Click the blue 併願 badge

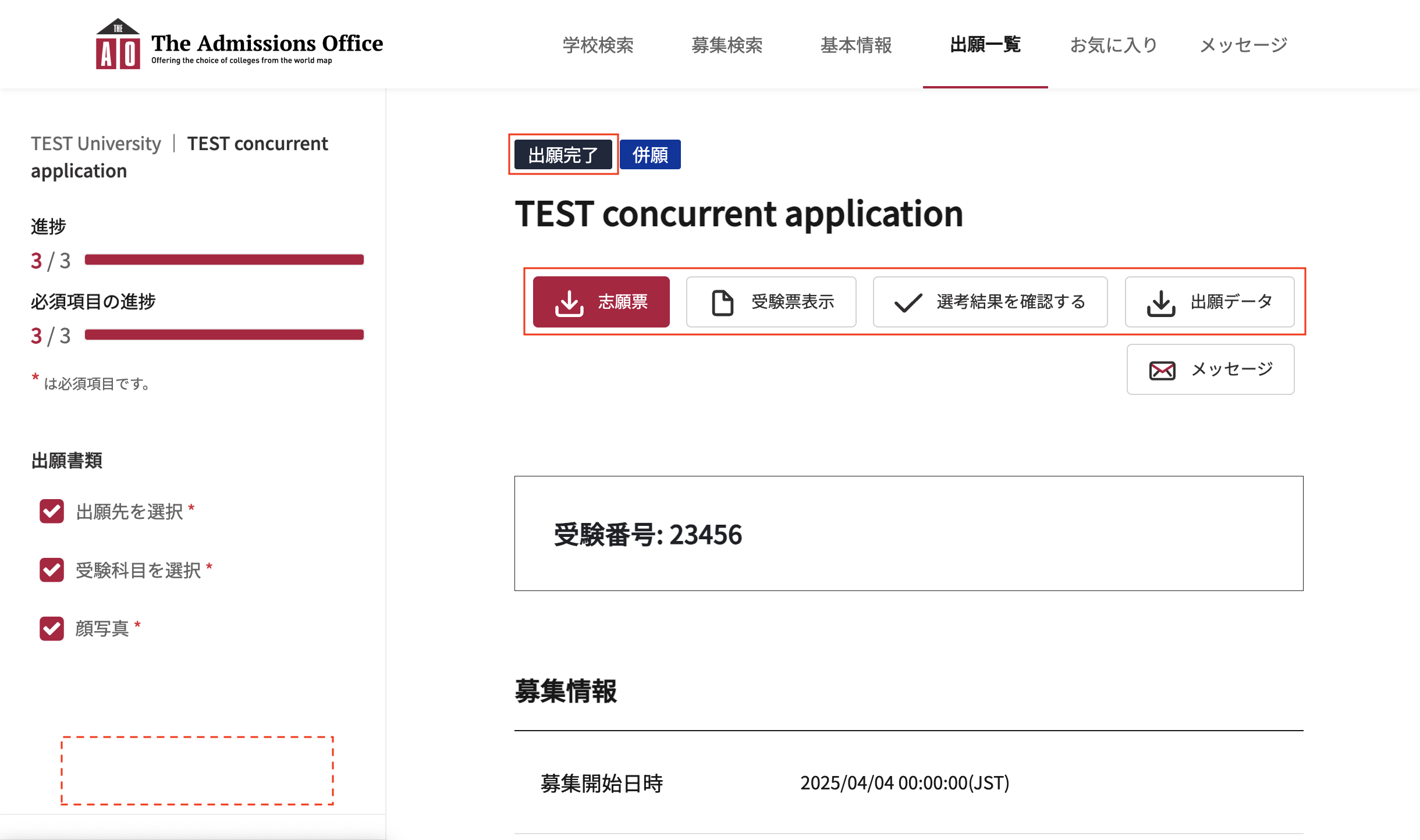coord(650,155)
